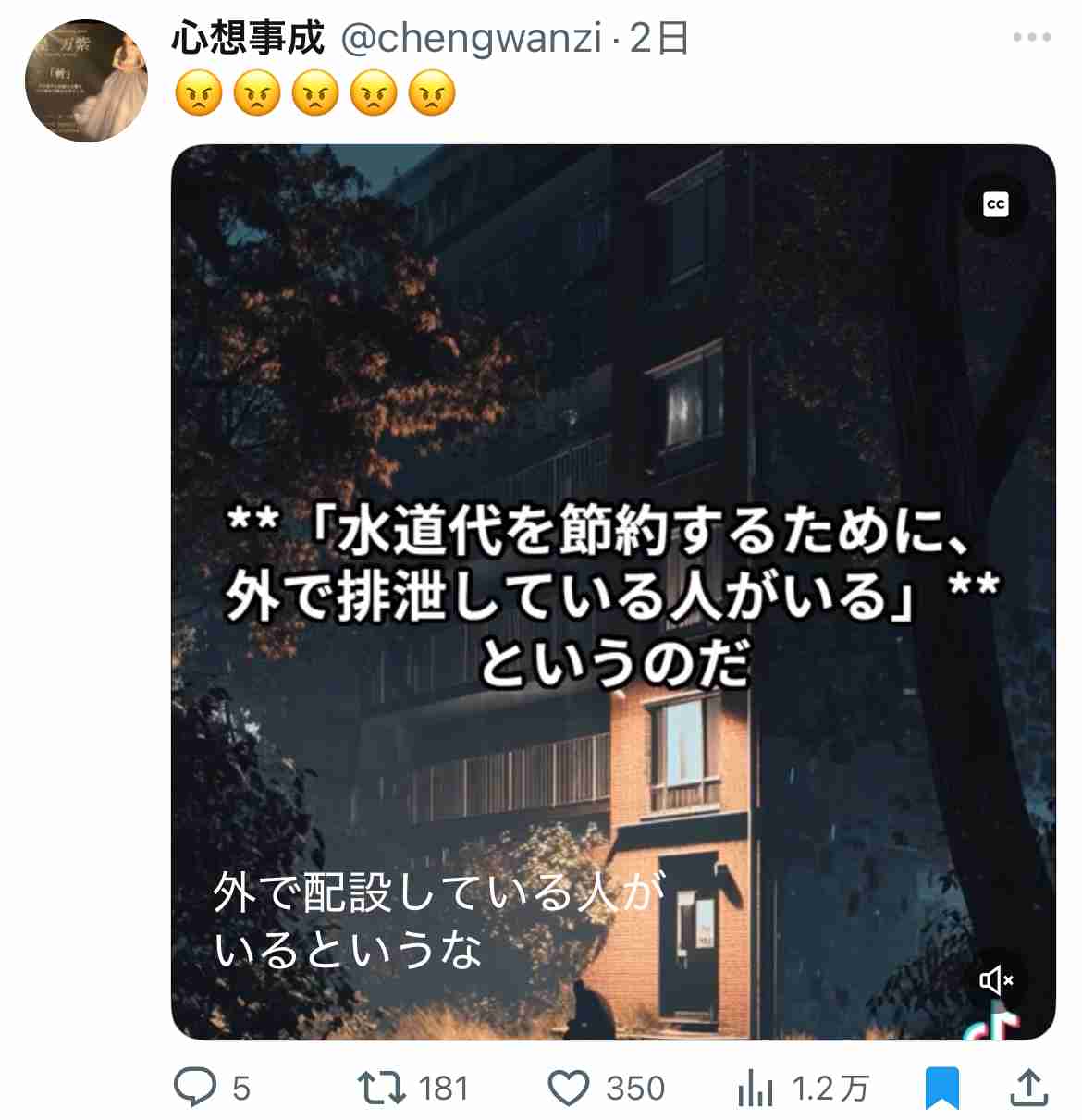The width and height of the screenshot is (1082, 1120).
Task: Visit the @chengwanzi handle link
Action: 473,39
